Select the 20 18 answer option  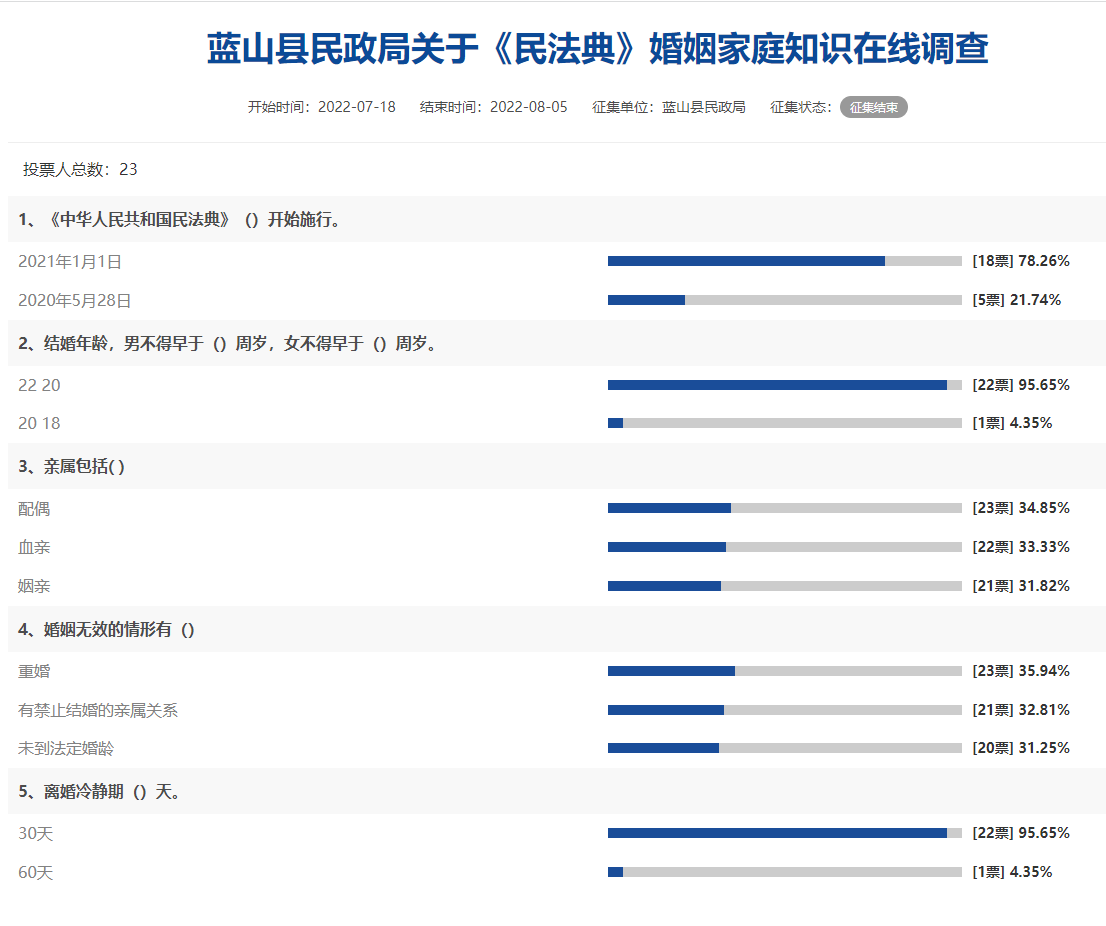point(40,423)
